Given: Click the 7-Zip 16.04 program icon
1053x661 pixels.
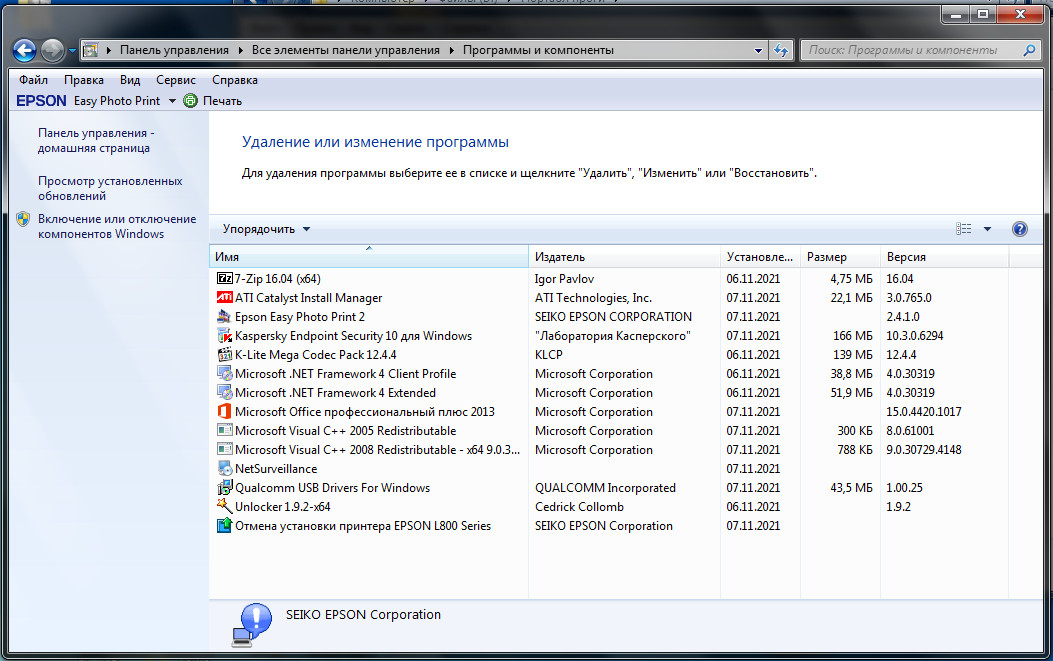Looking at the screenshot, I should tap(224, 278).
